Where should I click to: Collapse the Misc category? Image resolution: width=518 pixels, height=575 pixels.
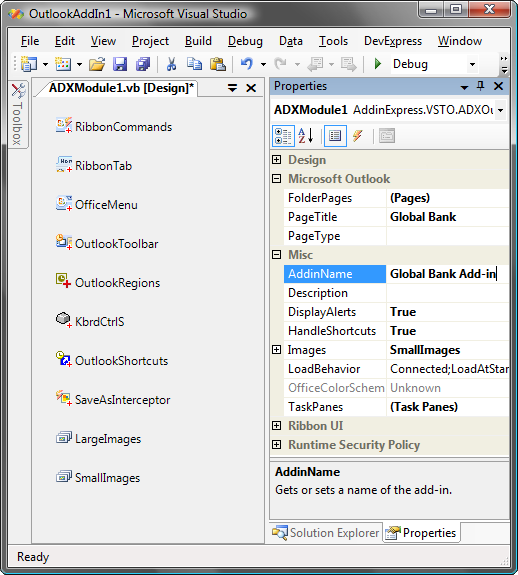[x=276, y=254]
